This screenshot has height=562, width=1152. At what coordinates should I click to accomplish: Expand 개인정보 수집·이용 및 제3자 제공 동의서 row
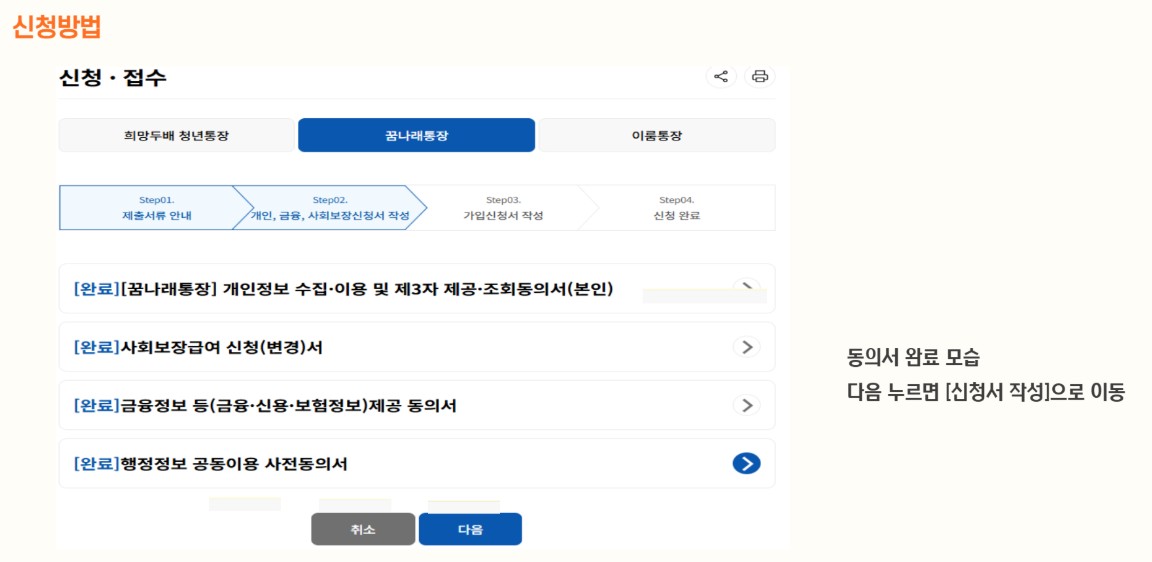coord(417,289)
